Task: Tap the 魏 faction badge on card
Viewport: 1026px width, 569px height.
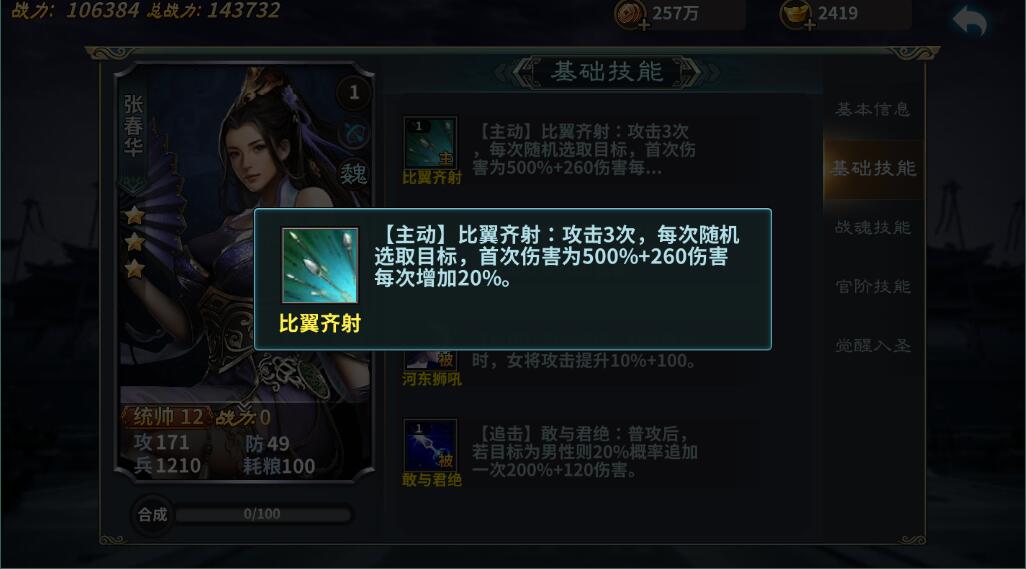Action: (x=353, y=173)
